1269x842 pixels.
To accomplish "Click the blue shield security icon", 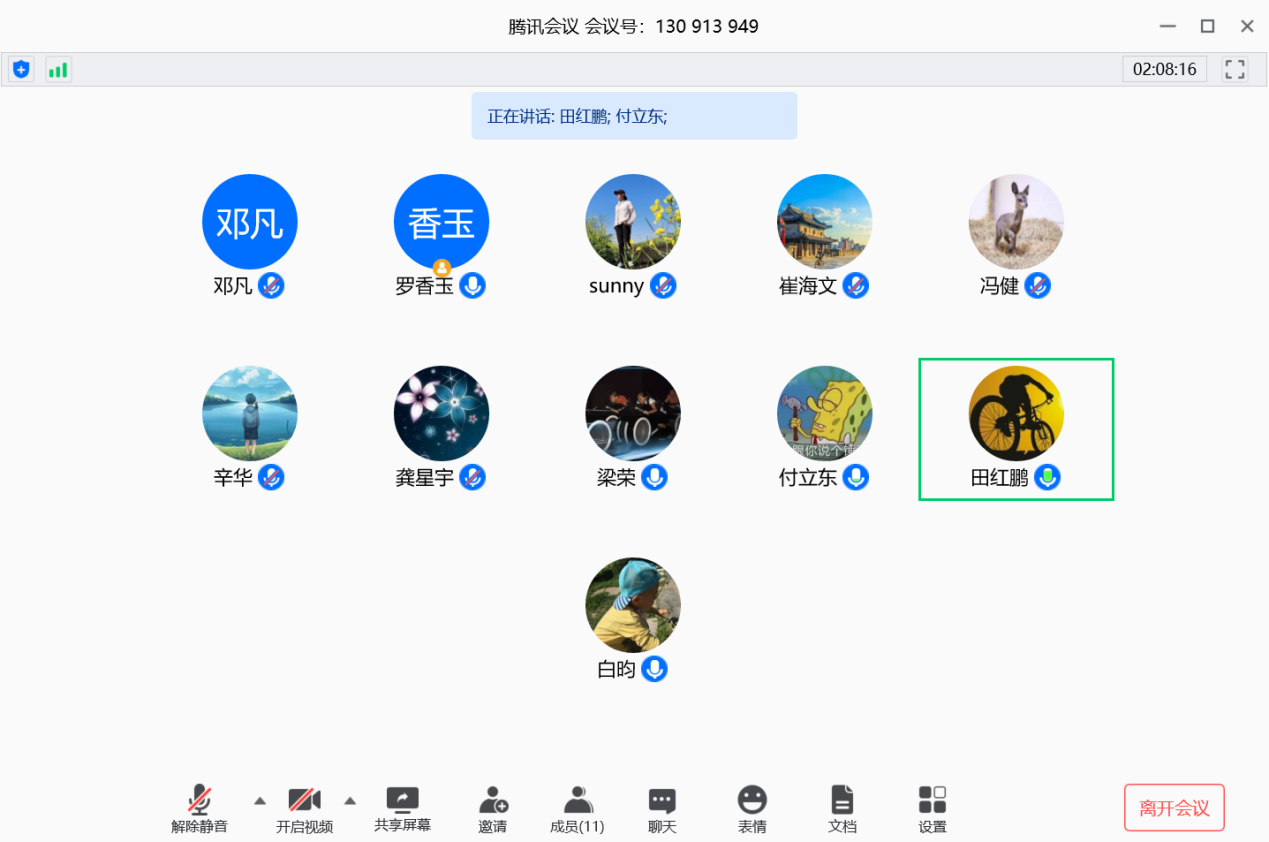I will pos(21,69).
